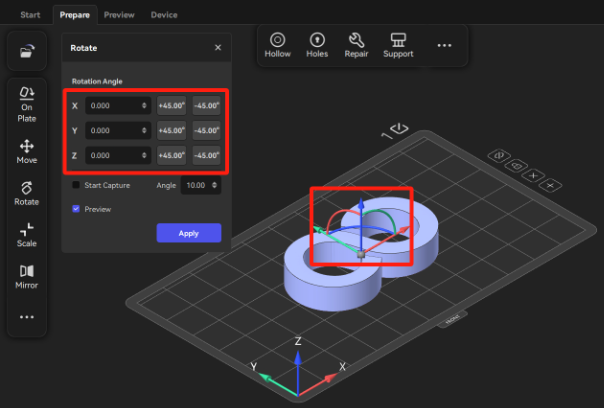The width and height of the screenshot is (604, 408).
Task: Uncheck the Preview checkbox
Action: (77, 209)
